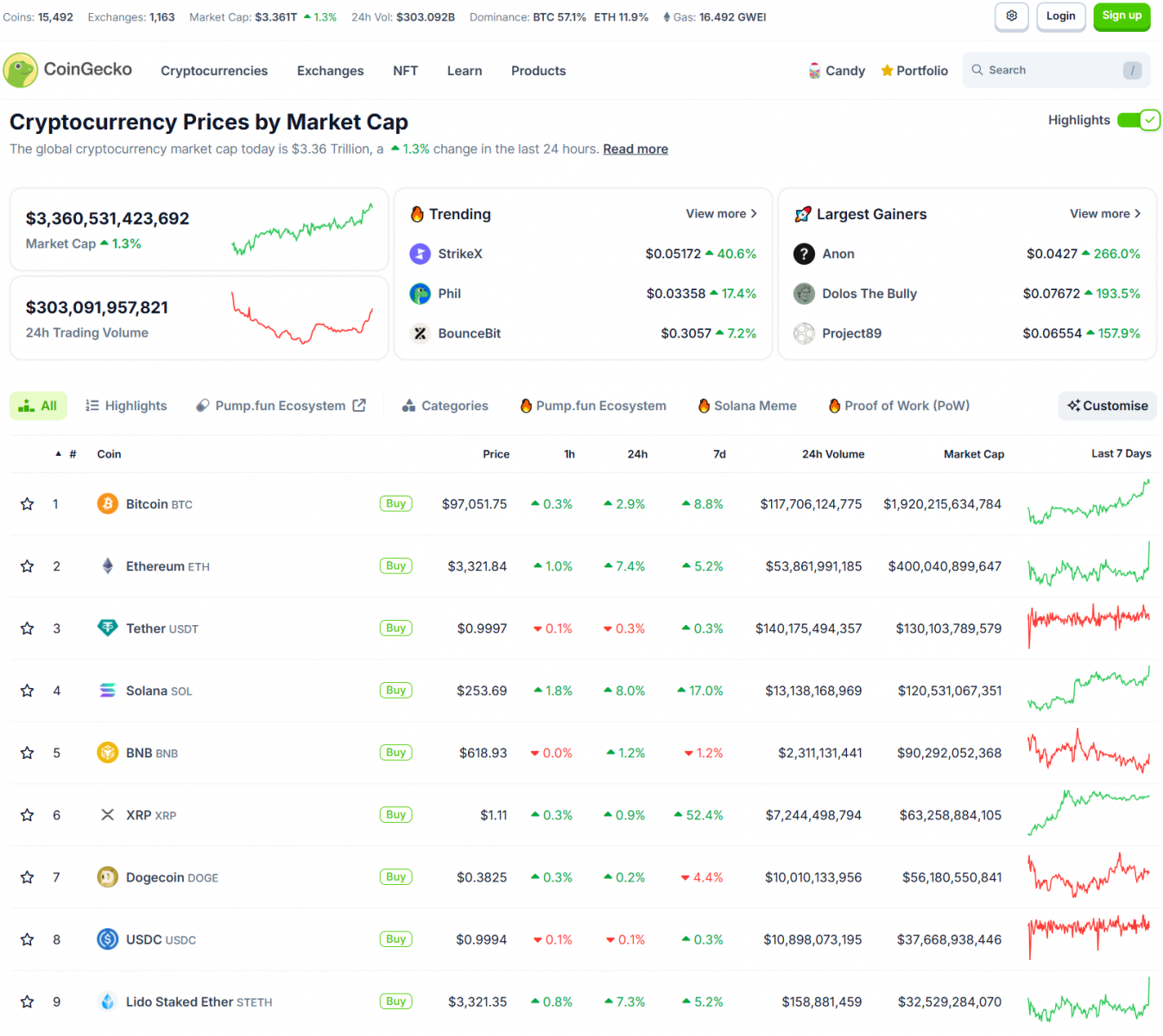The image size is (1163, 1036).
Task: Open the 24h Trading Volume card
Action: 199,319
